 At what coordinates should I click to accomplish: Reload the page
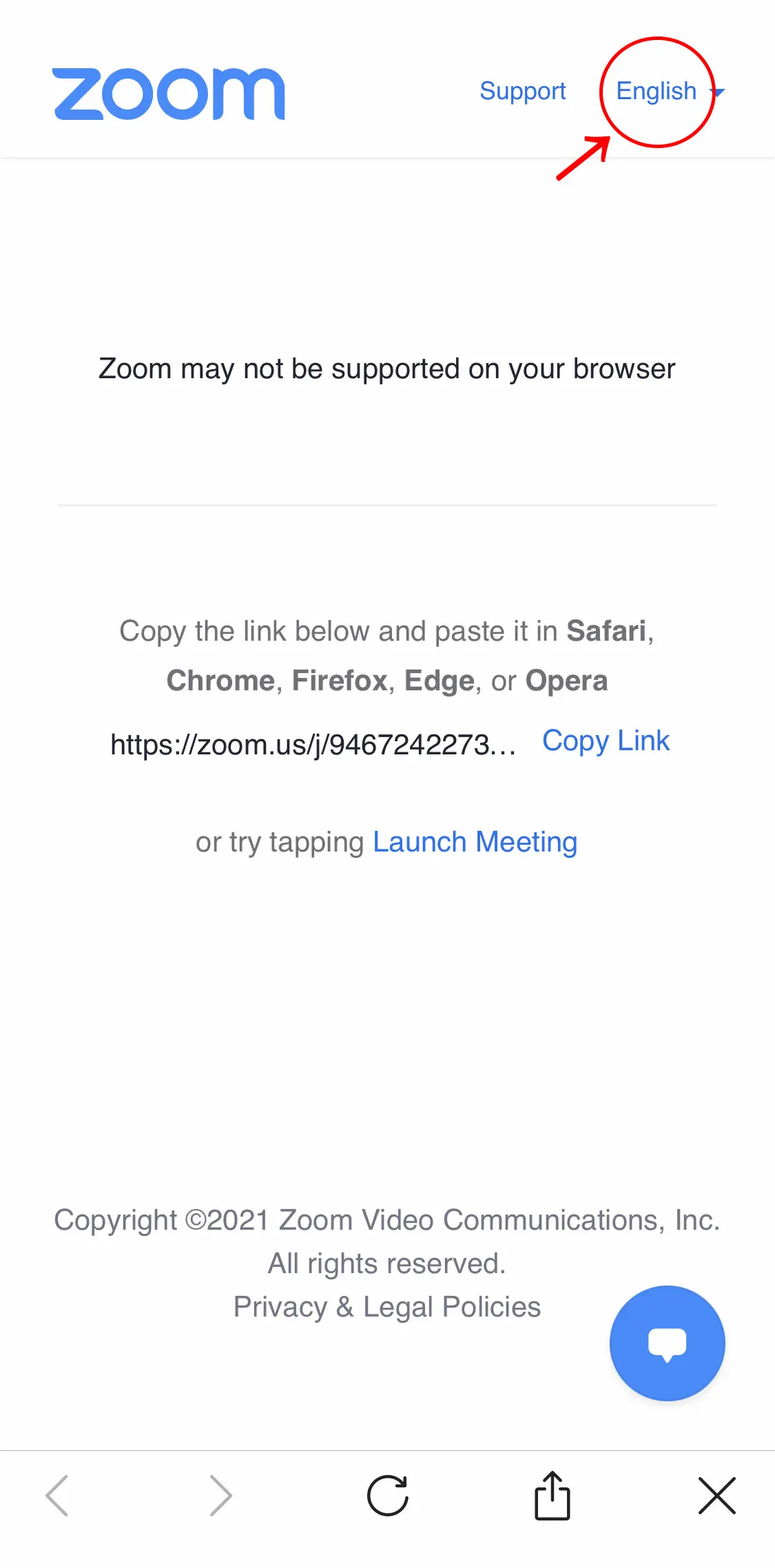[387, 1495]
